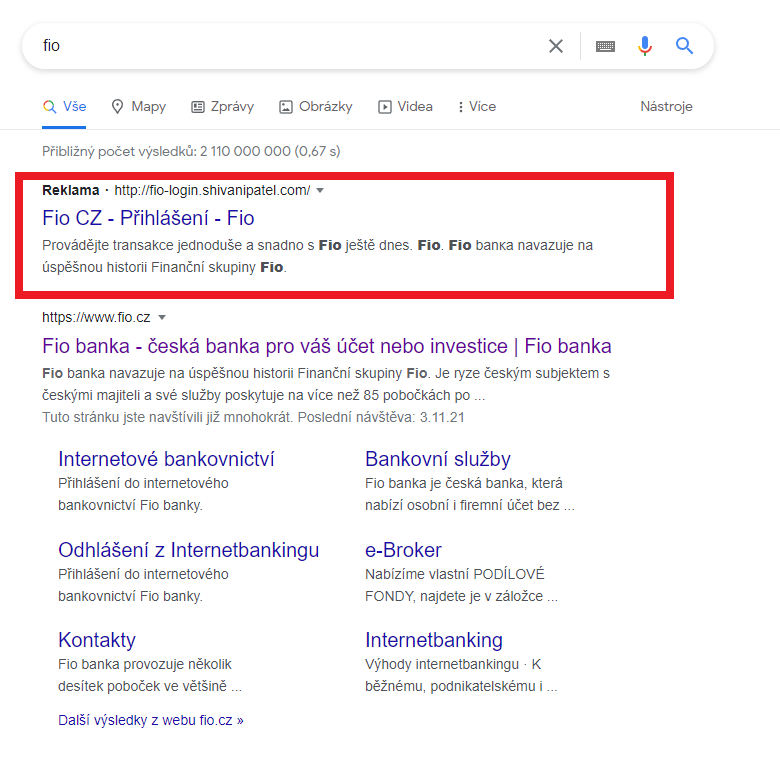Click the Přibližný počet výsledků stats text
The width and height of the screenshot is (780, 760).
(x=191, y=151)
